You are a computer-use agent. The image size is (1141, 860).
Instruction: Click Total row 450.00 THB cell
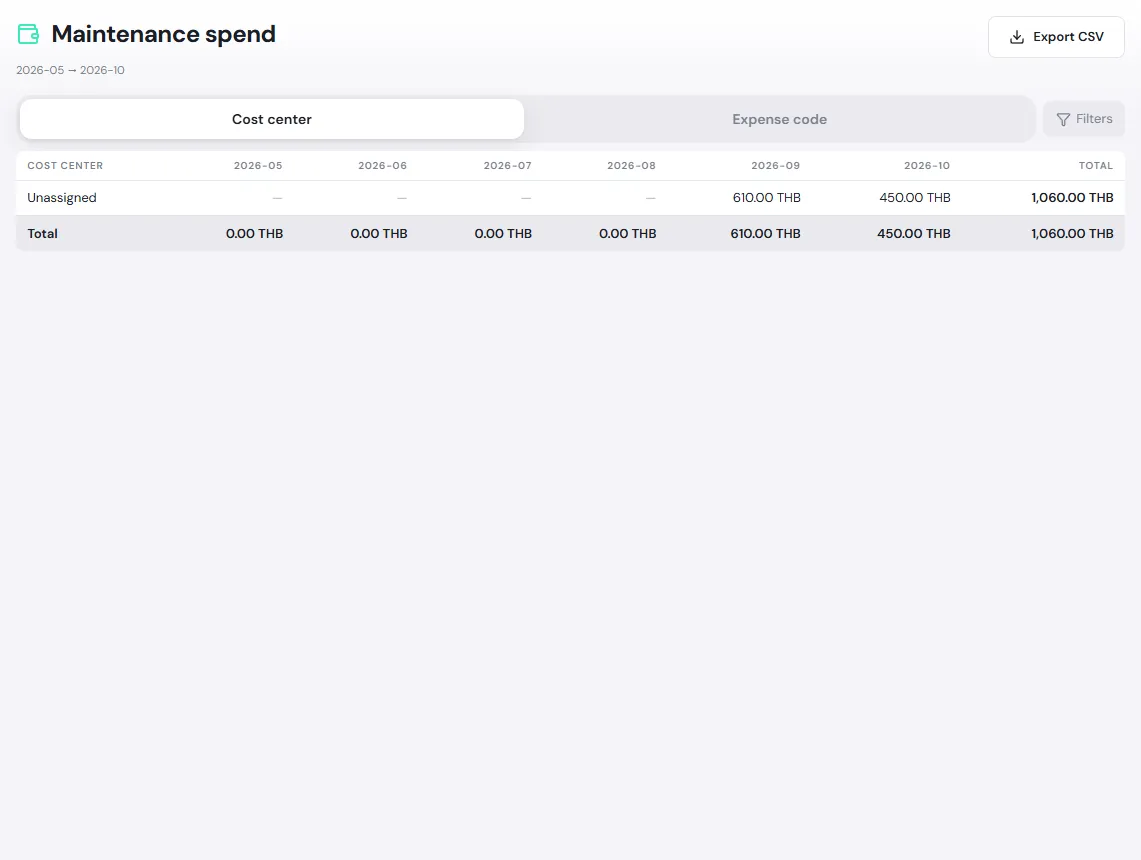914,234
